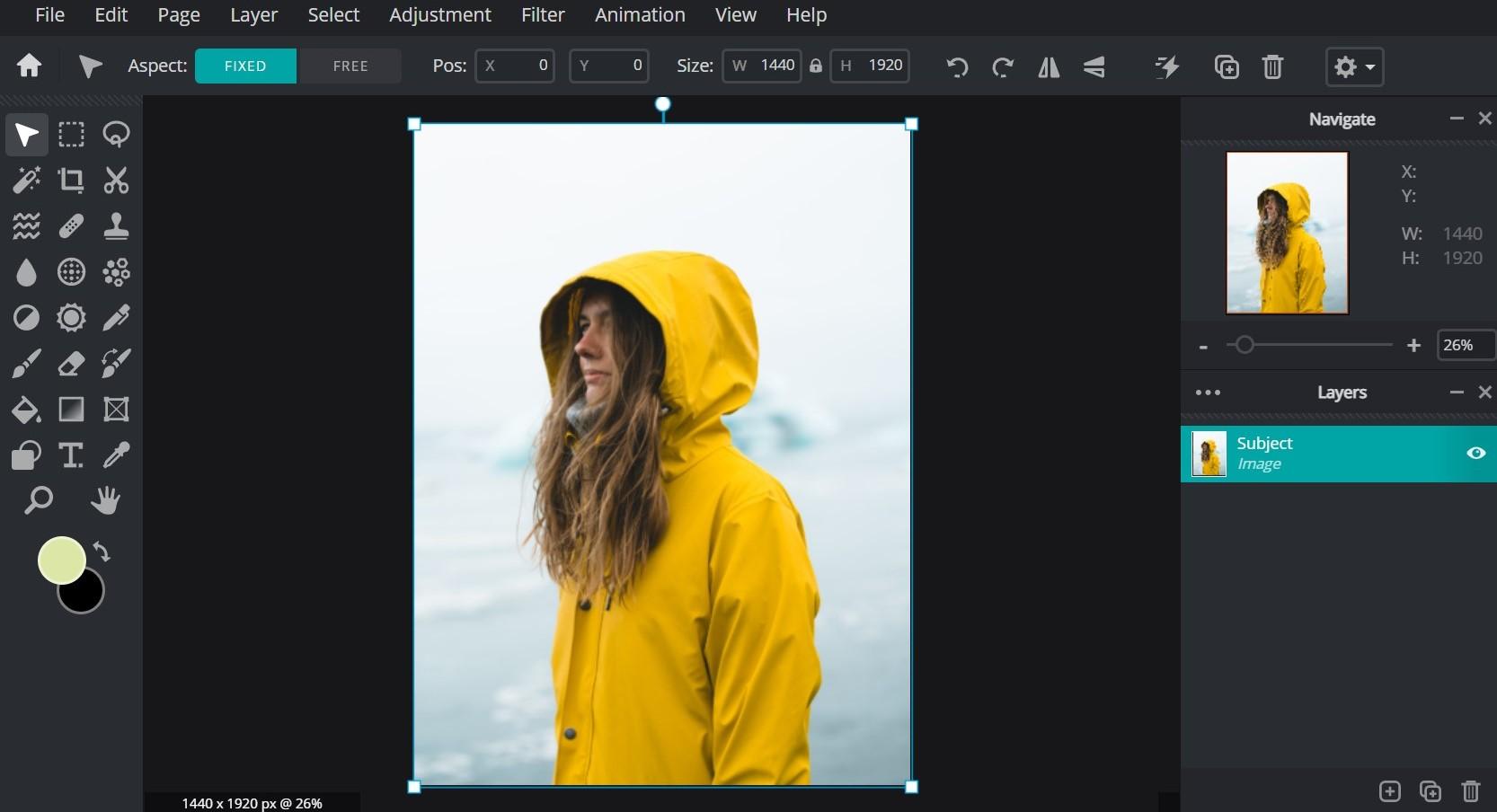1497x812 pixels.
Task: Click the light green foreground color swatch
Action: (60, 560)
